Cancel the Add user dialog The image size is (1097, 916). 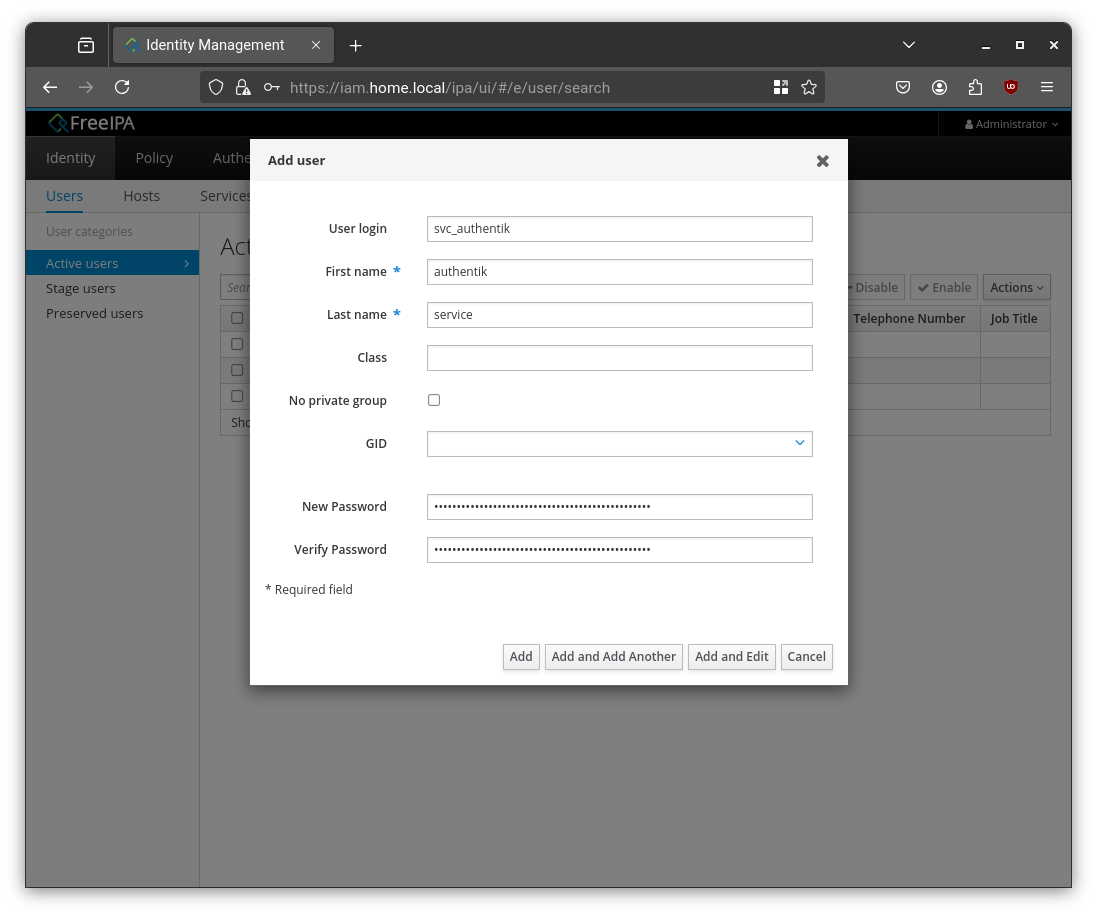coord(806,656)
